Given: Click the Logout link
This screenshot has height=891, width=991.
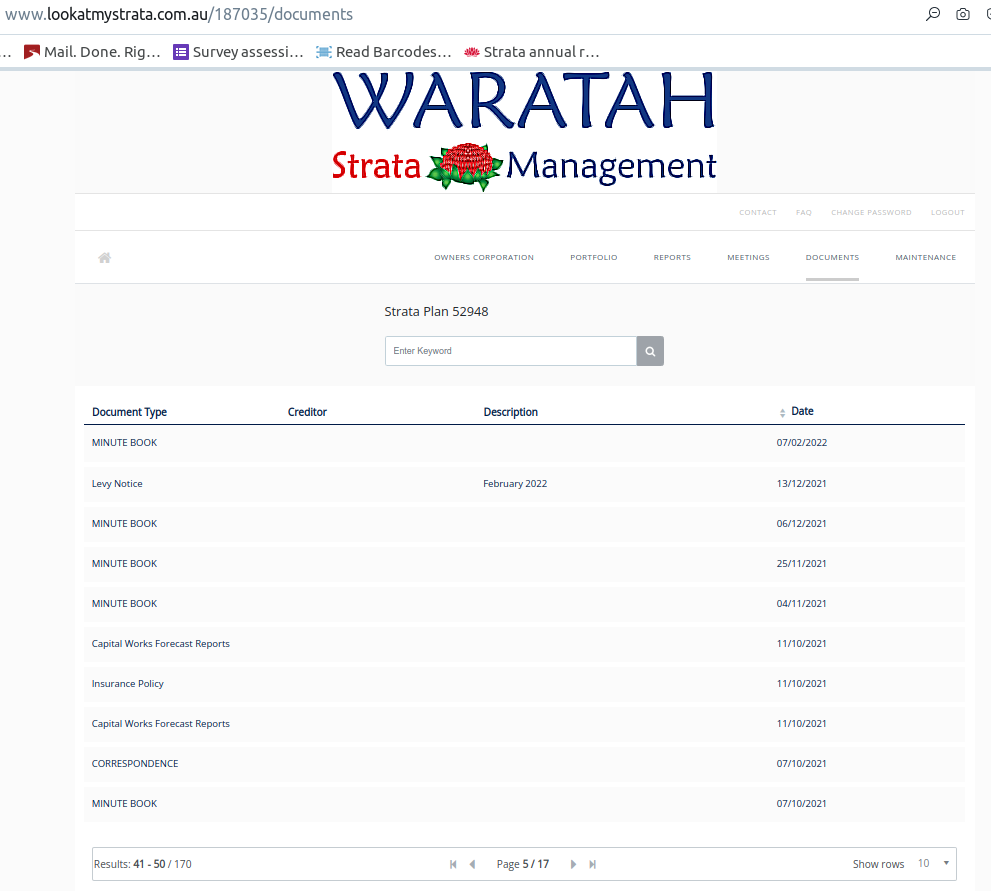Looking at the screenshot, I should click(x=947, y=212).
